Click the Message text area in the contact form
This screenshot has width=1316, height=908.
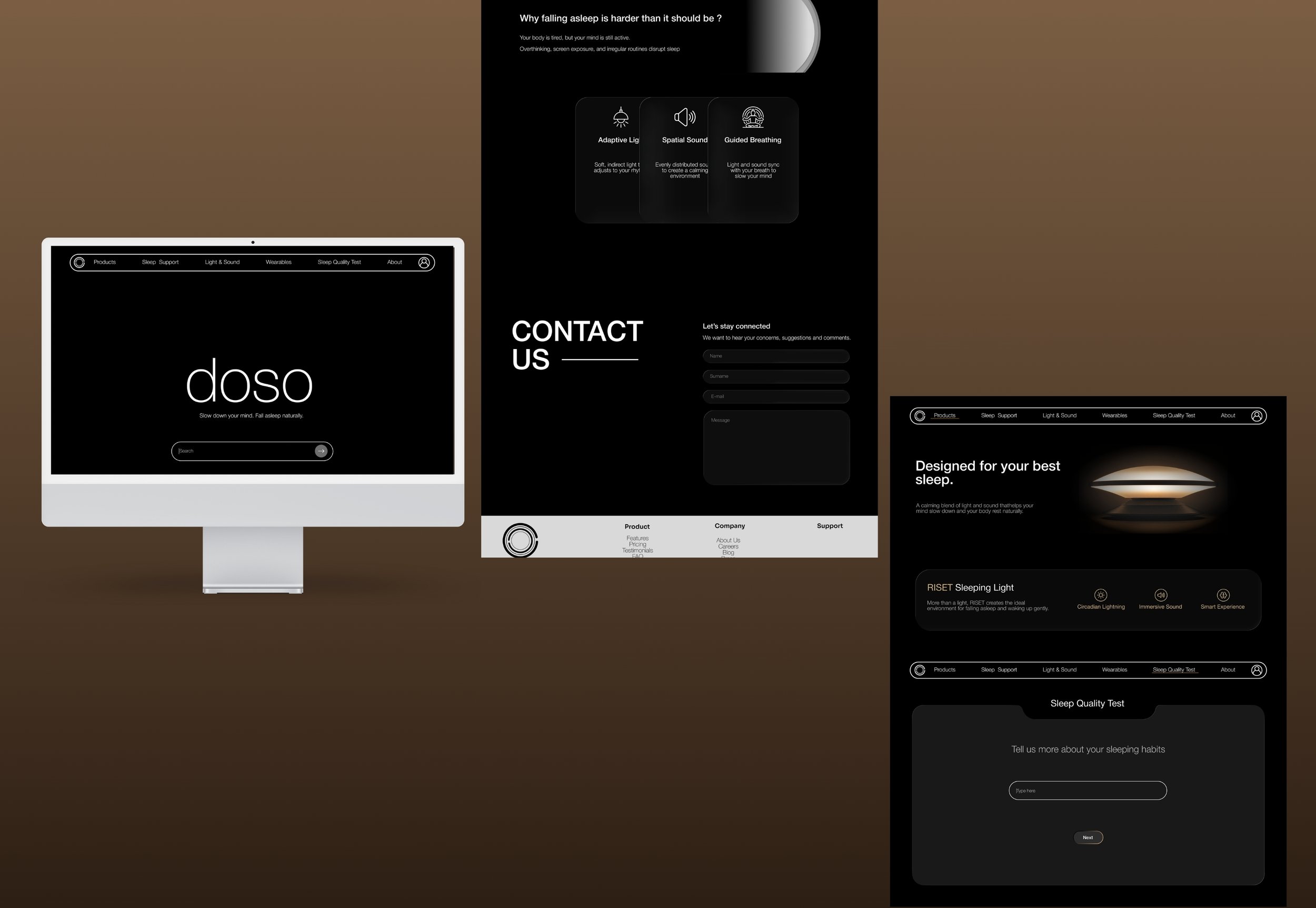point(776,448)
